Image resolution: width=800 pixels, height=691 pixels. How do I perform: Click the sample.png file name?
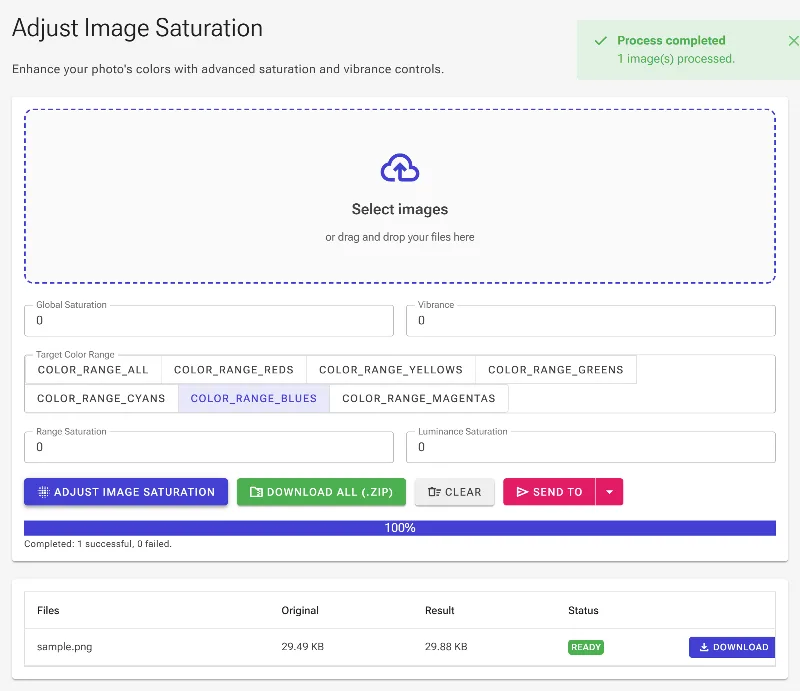coord(64,647)
